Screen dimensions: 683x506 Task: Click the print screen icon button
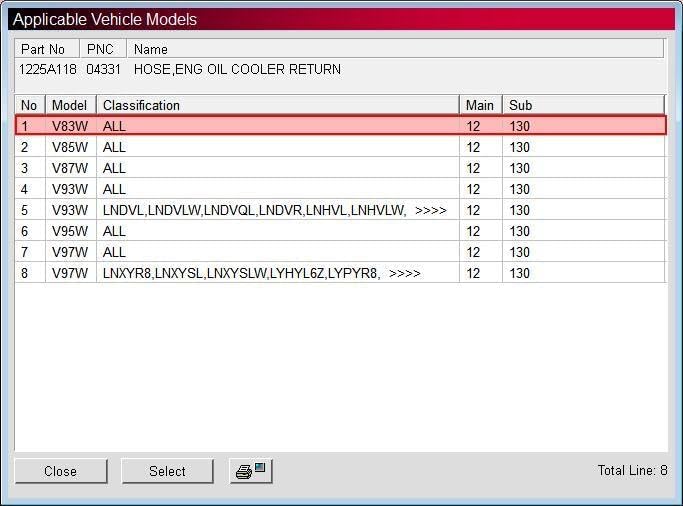(251, 471)
